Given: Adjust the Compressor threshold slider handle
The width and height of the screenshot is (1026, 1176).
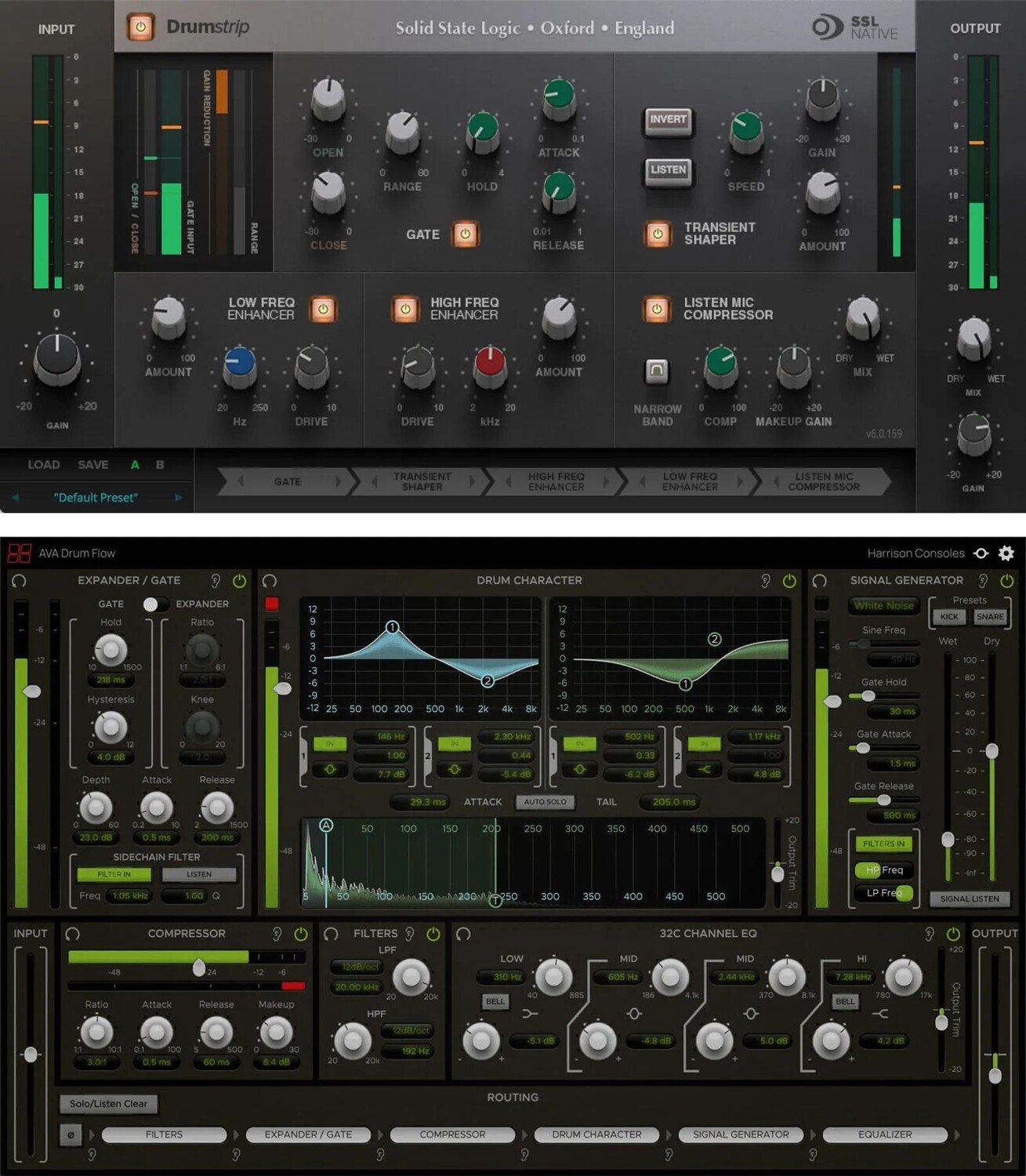Looking at the screenshot, I should (x=199, y=967).
